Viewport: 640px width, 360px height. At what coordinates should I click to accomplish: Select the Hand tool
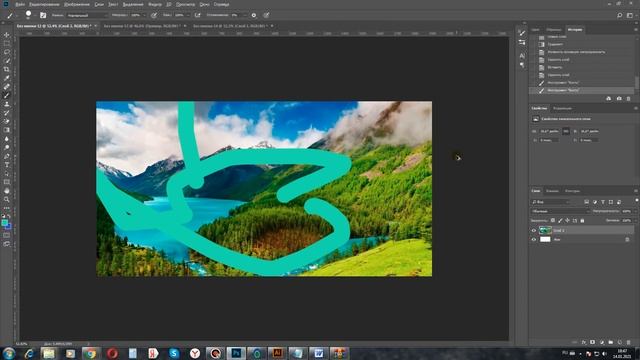7,191
